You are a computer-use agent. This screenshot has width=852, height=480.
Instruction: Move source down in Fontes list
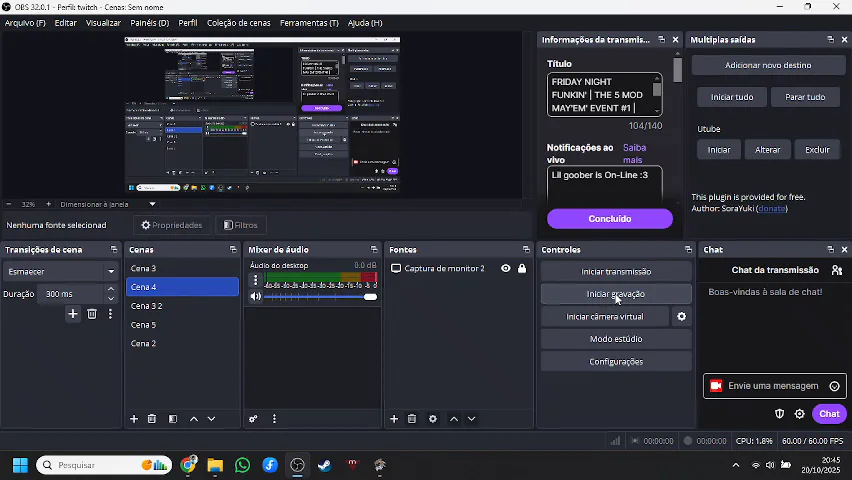tap(472, 419)
